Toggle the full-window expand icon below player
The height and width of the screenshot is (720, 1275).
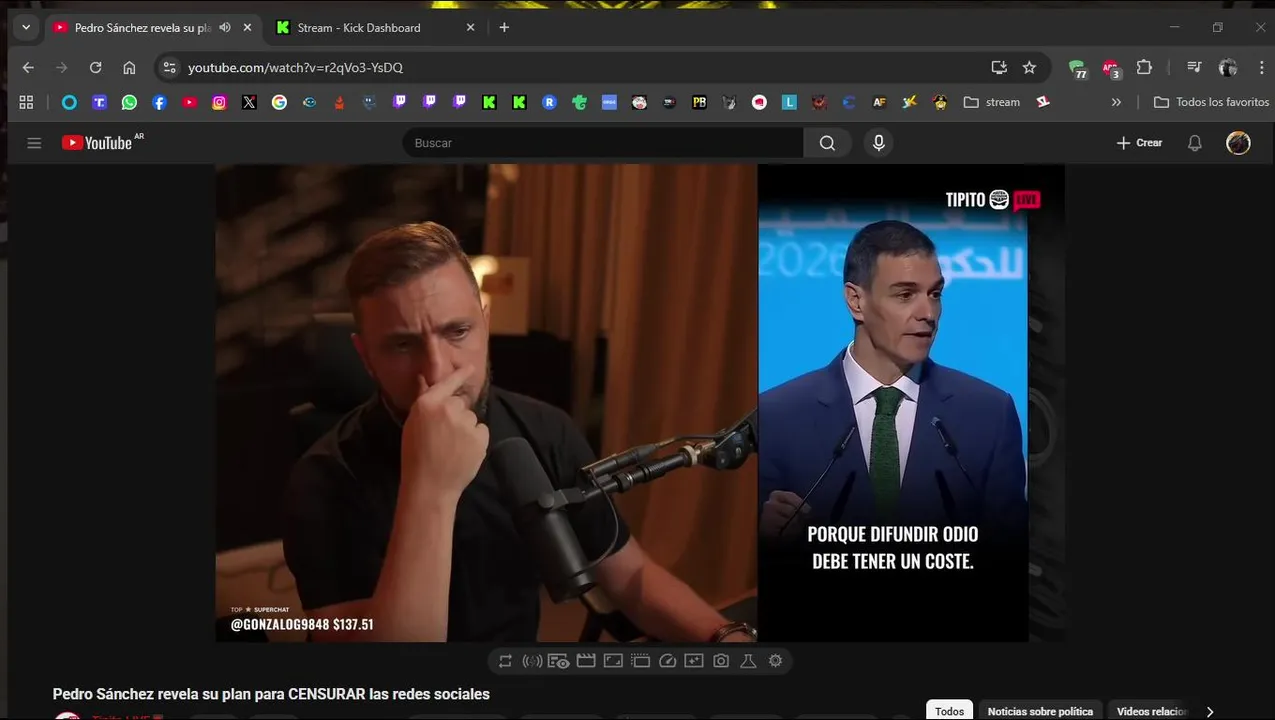pyautogui.click(x=613, y=661)
